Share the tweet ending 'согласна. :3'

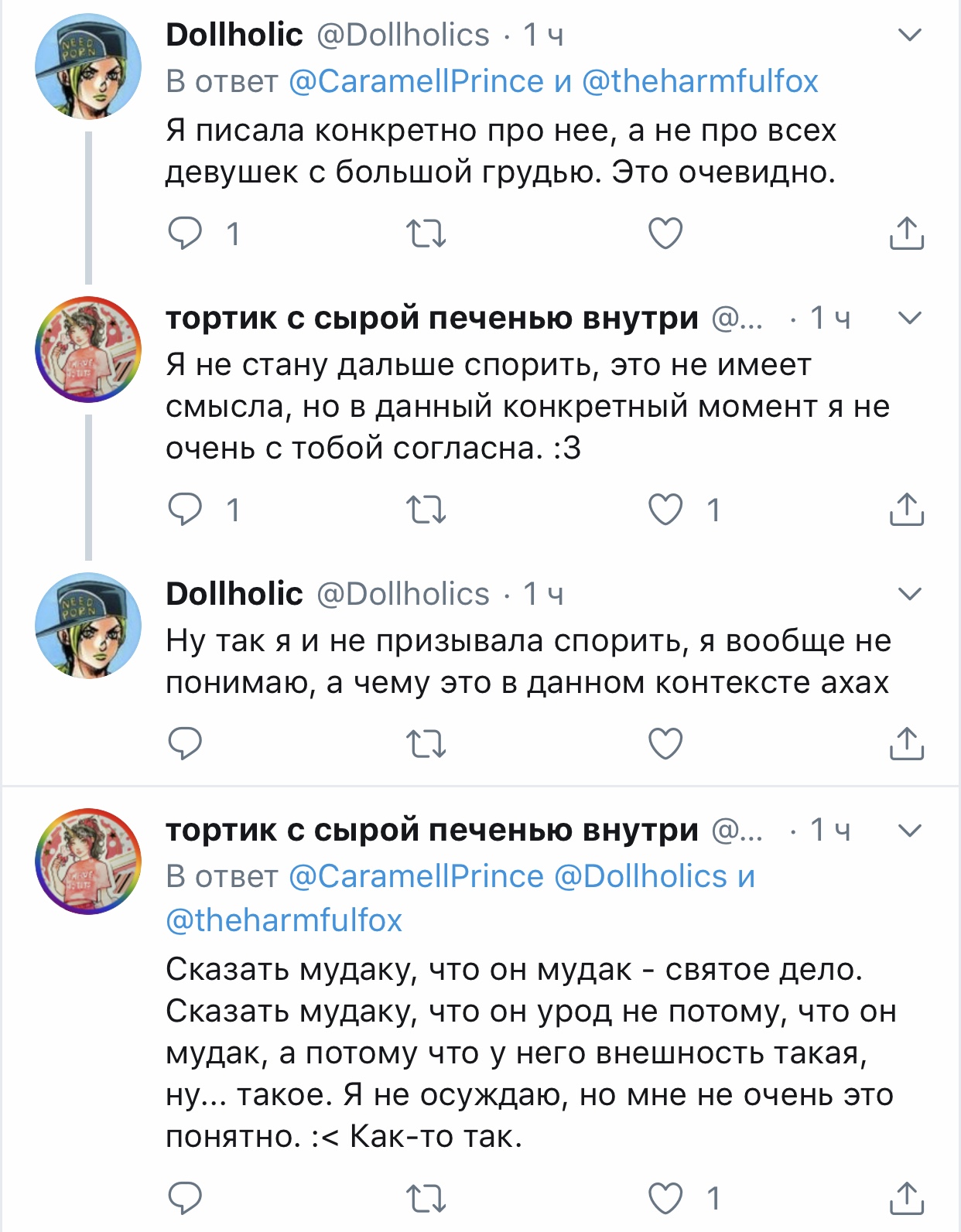pos(907,510)
